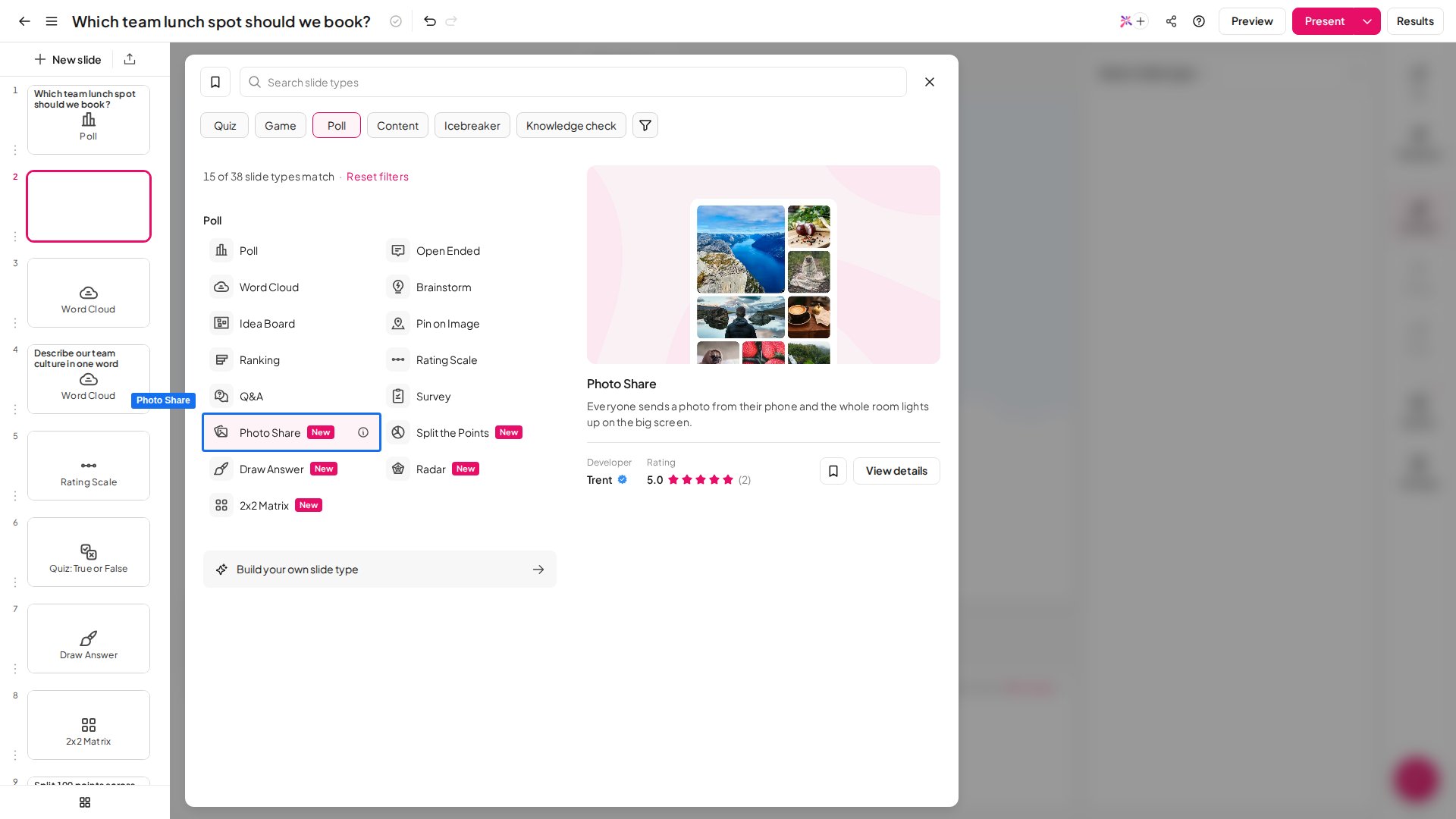Screen dimensions: 1456x819
Task: Focus the Search slide types field
Action: tap(573, 82)
